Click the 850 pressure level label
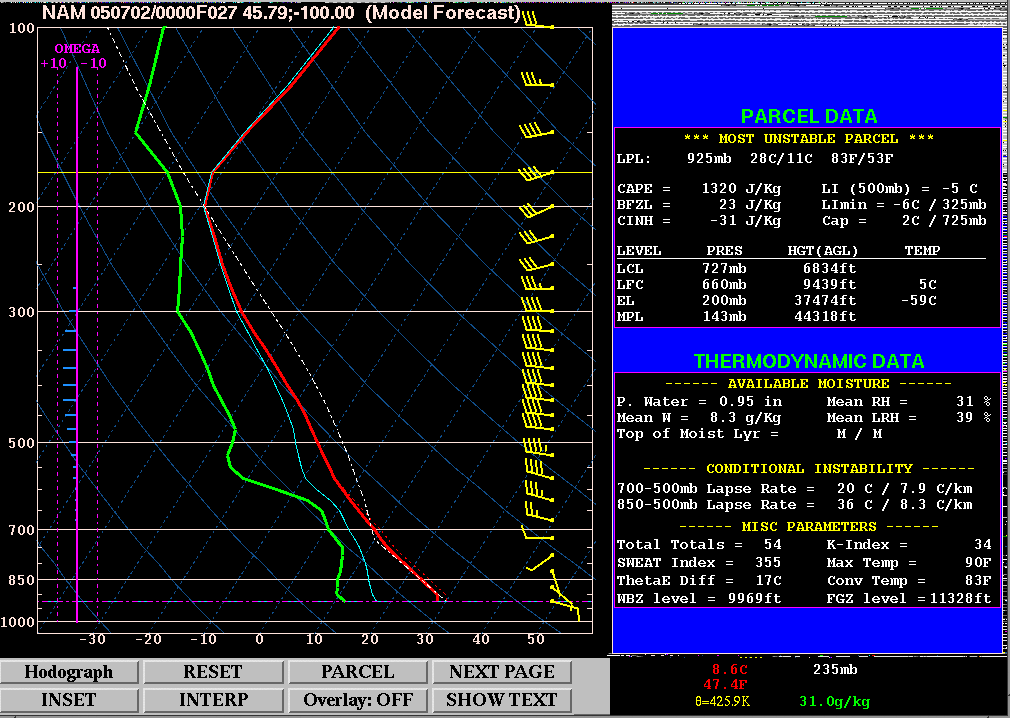The image size is (1010, 718). point(22,580)
